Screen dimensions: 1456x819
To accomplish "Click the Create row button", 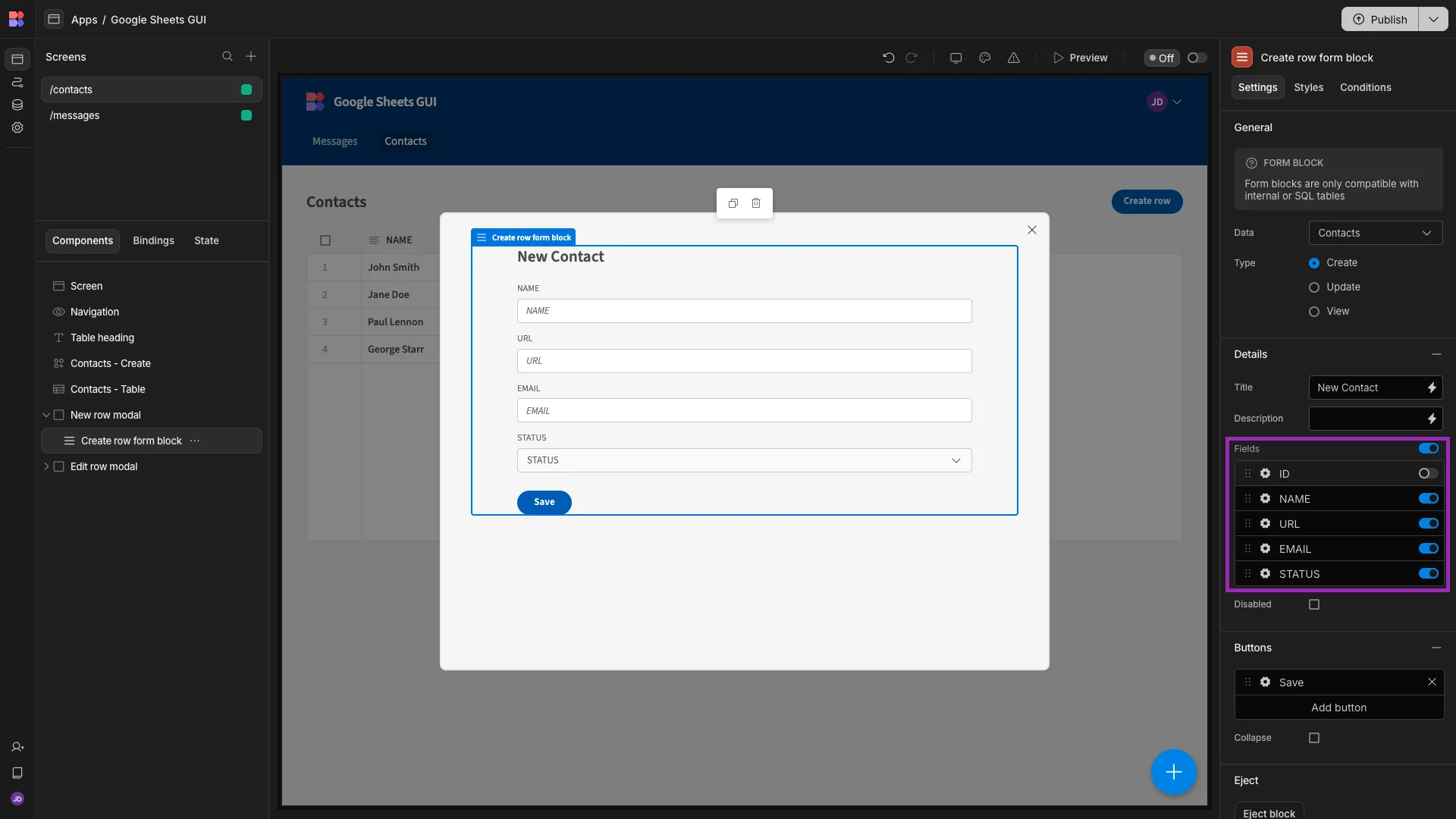I will coord(1147,201).
